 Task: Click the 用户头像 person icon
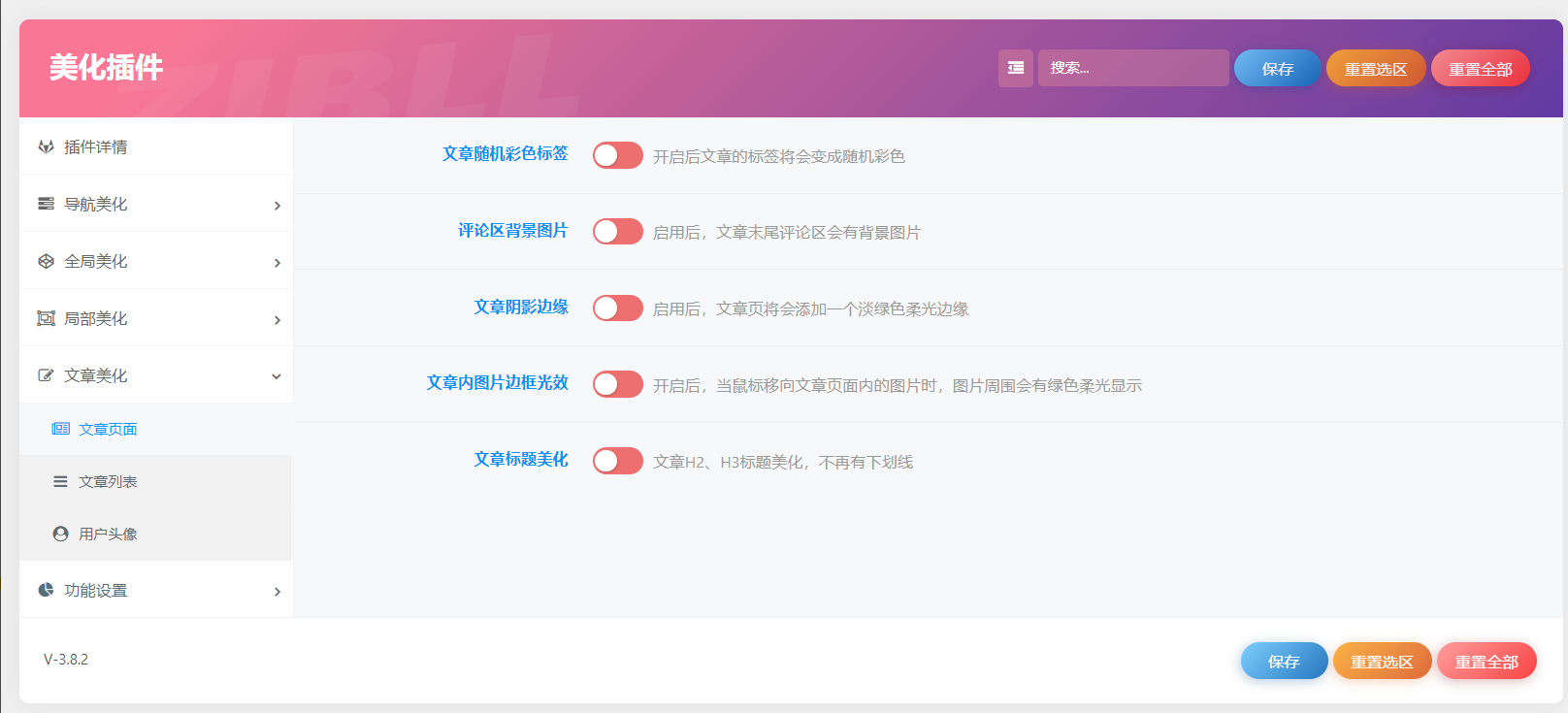click(60, 534)
